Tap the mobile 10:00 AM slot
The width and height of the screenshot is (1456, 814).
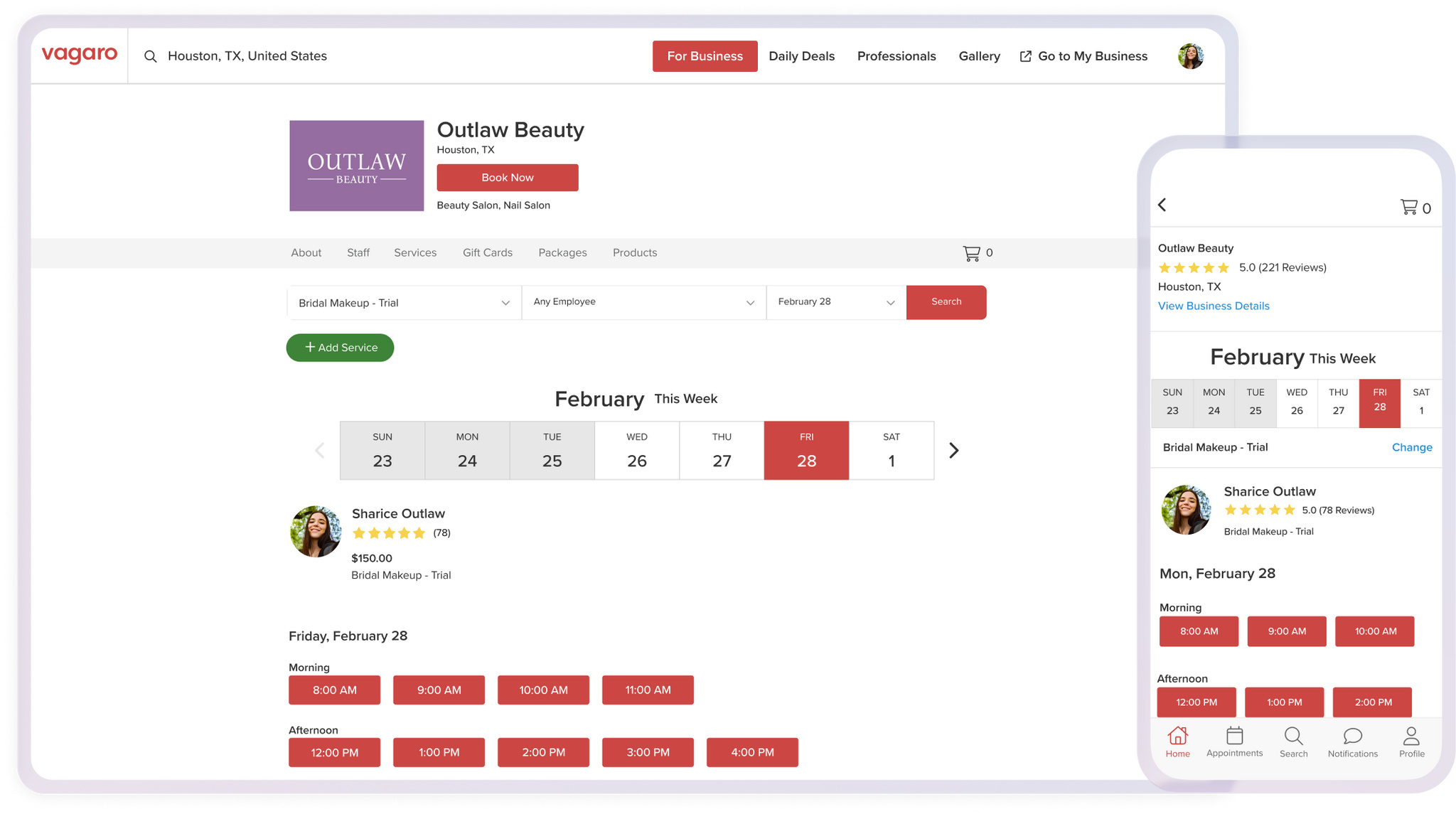(1375, 631)
